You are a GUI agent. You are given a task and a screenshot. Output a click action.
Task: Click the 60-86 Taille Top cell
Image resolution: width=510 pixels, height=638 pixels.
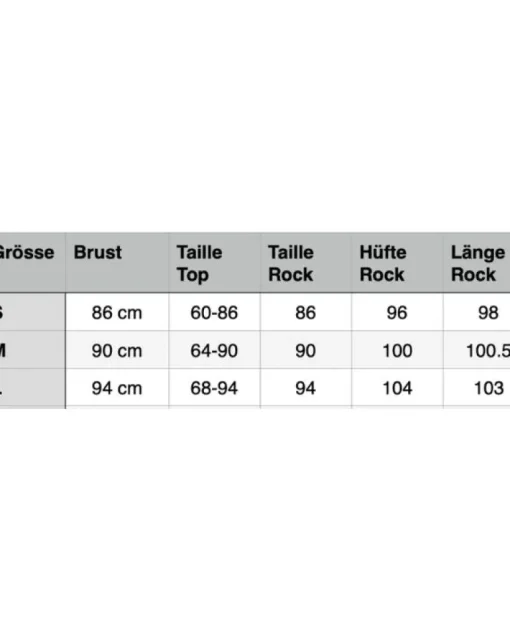tap(215, 312)
